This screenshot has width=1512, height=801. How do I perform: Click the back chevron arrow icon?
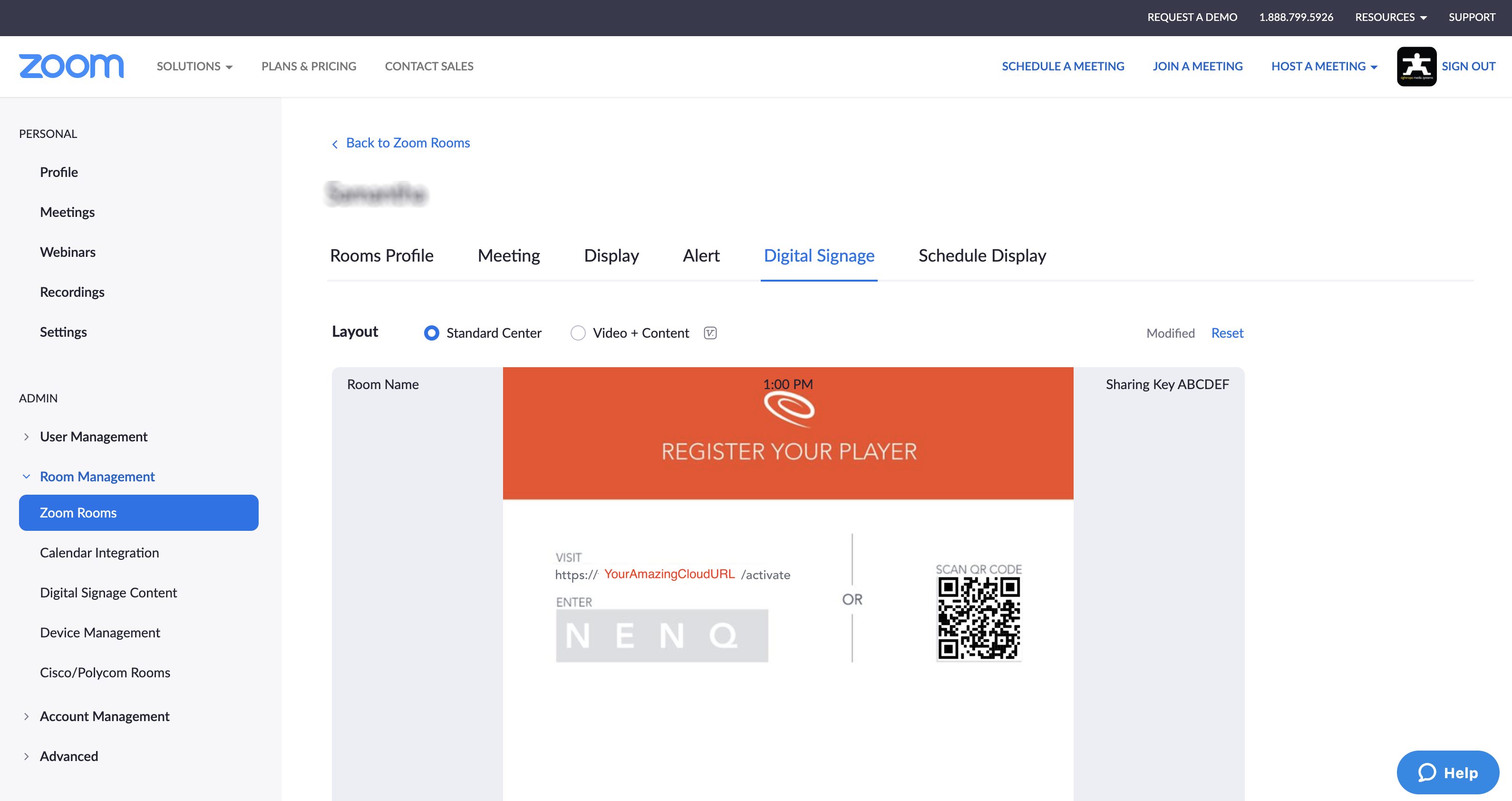[x=335, y=144]
